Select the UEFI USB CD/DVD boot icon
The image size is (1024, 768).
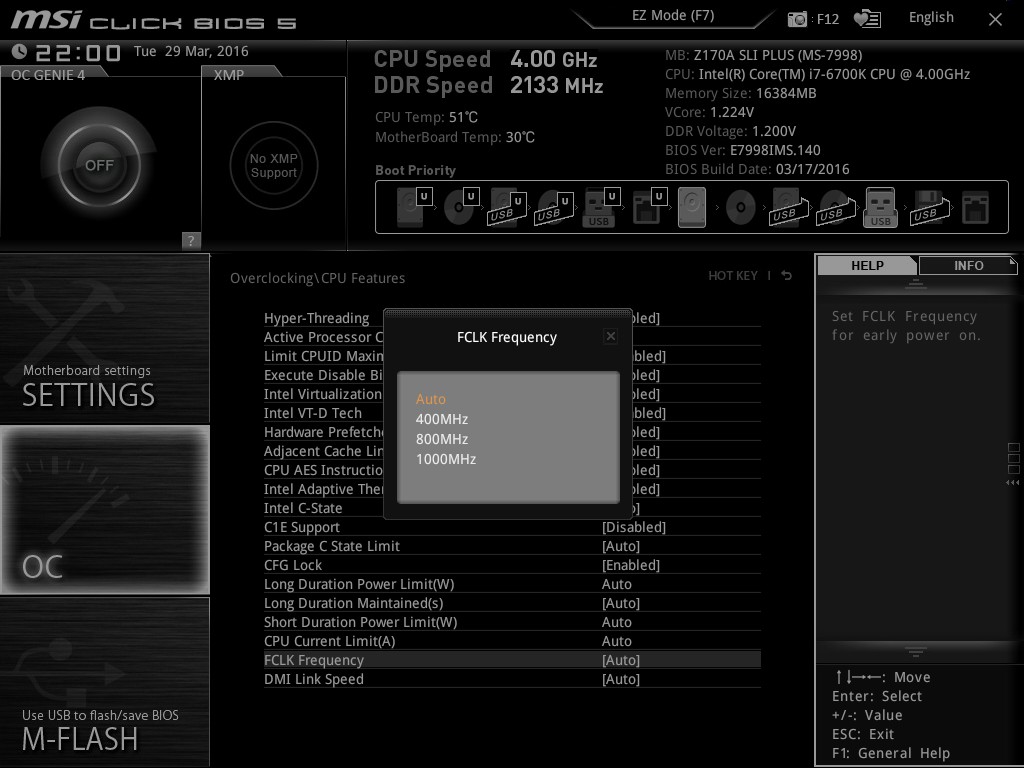tap(554, 207)
